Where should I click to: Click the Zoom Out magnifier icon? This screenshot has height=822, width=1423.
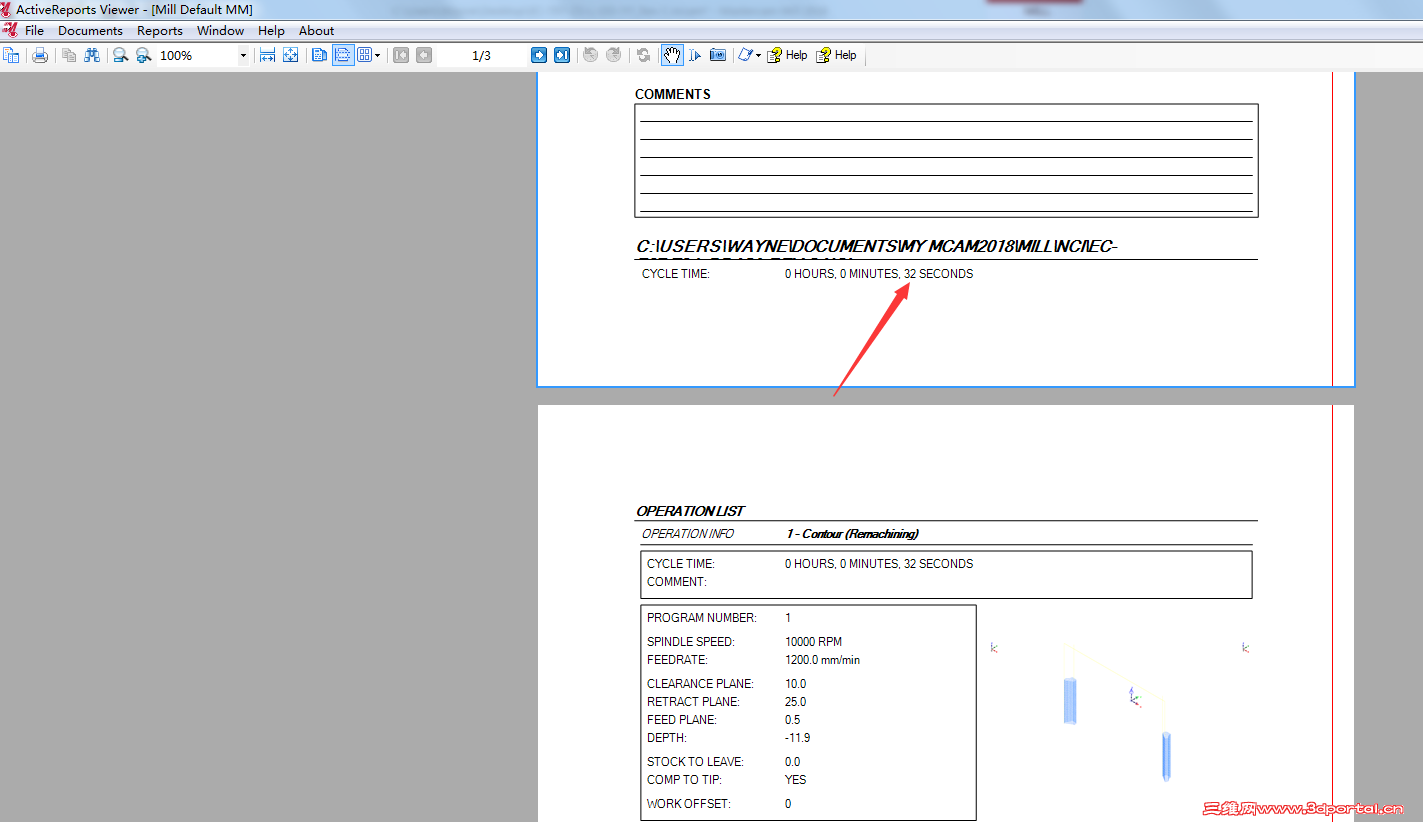pos(120,55)
